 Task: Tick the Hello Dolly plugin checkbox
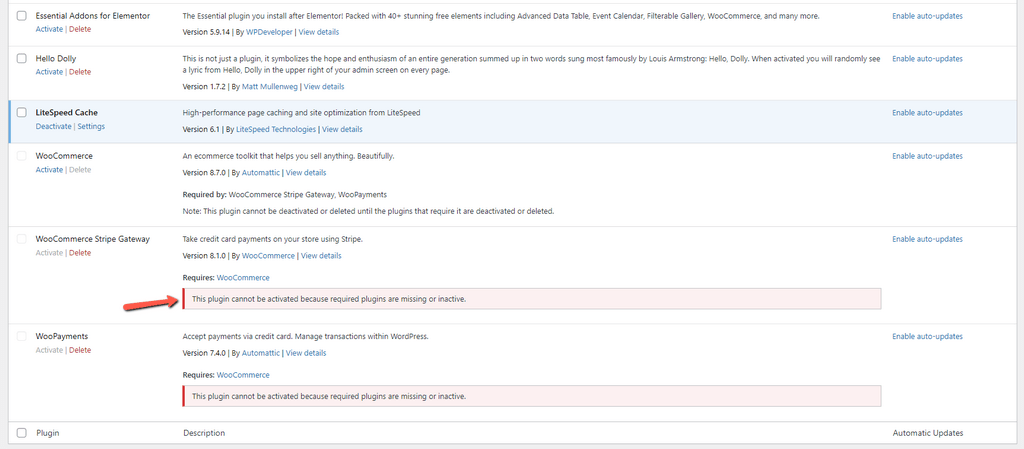pyautogui.click(x=22, y=59)
